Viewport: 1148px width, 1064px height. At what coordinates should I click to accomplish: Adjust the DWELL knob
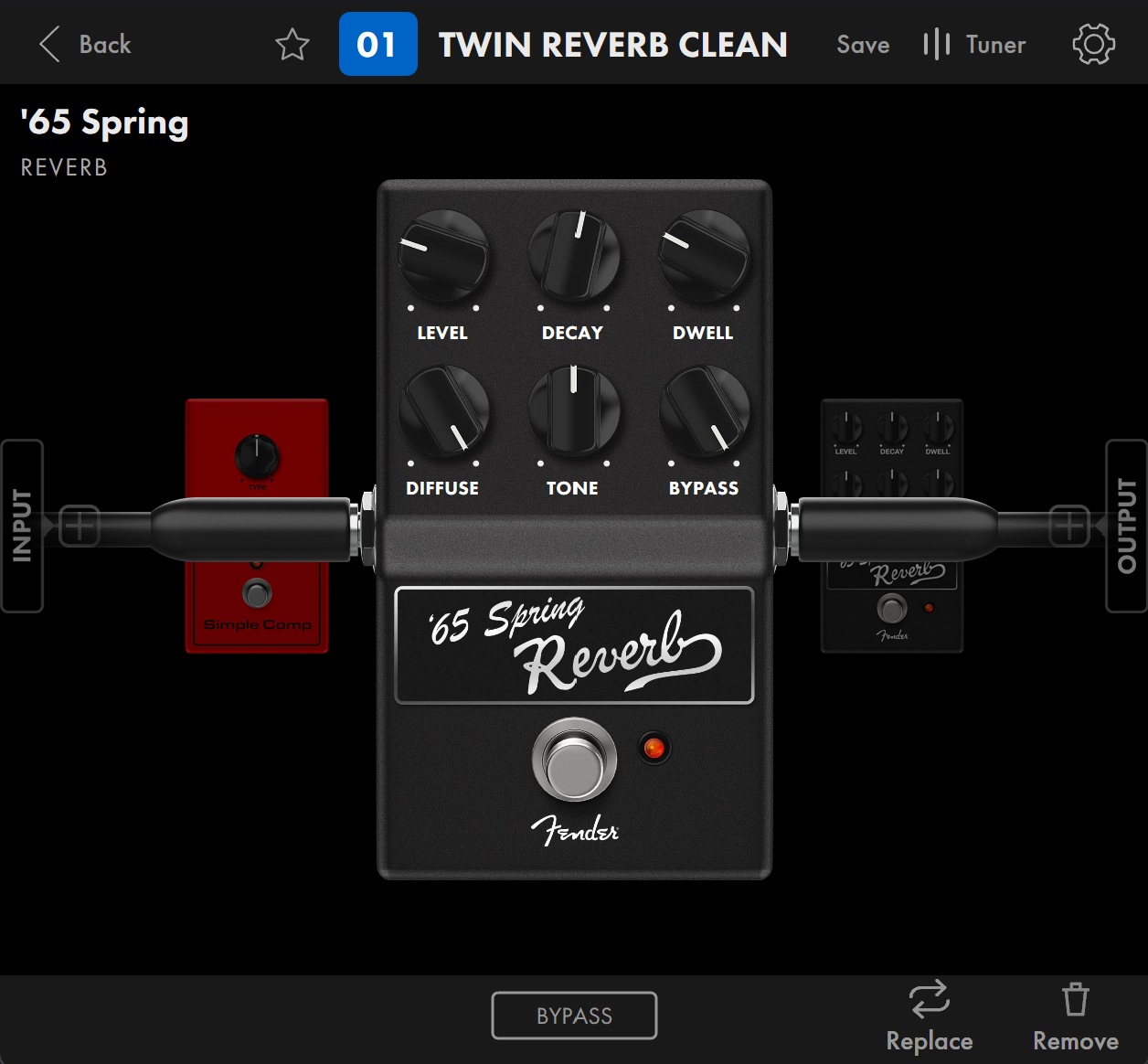click(705, 257)
